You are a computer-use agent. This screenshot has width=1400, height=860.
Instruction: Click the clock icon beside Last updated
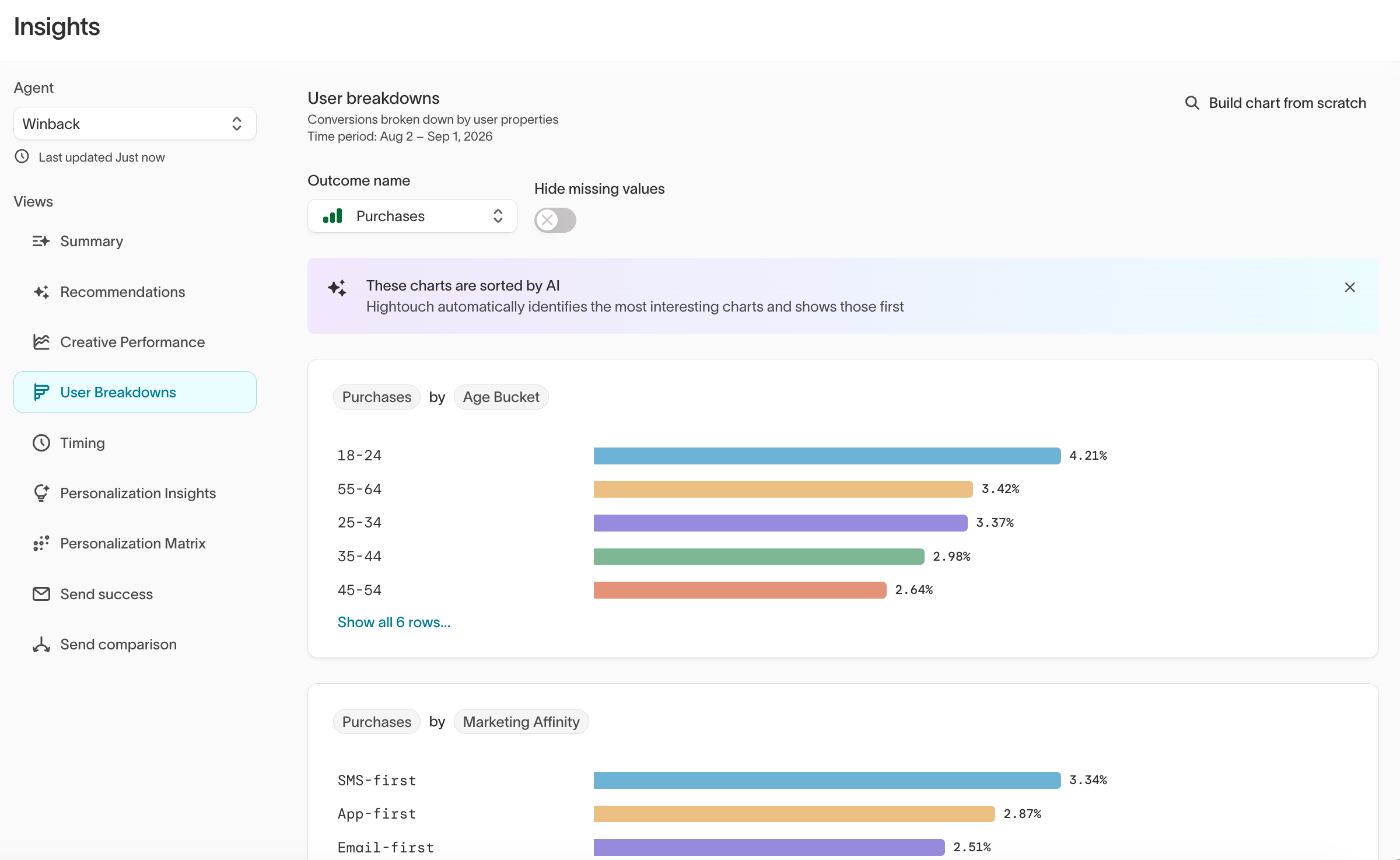tap(22, 156)
